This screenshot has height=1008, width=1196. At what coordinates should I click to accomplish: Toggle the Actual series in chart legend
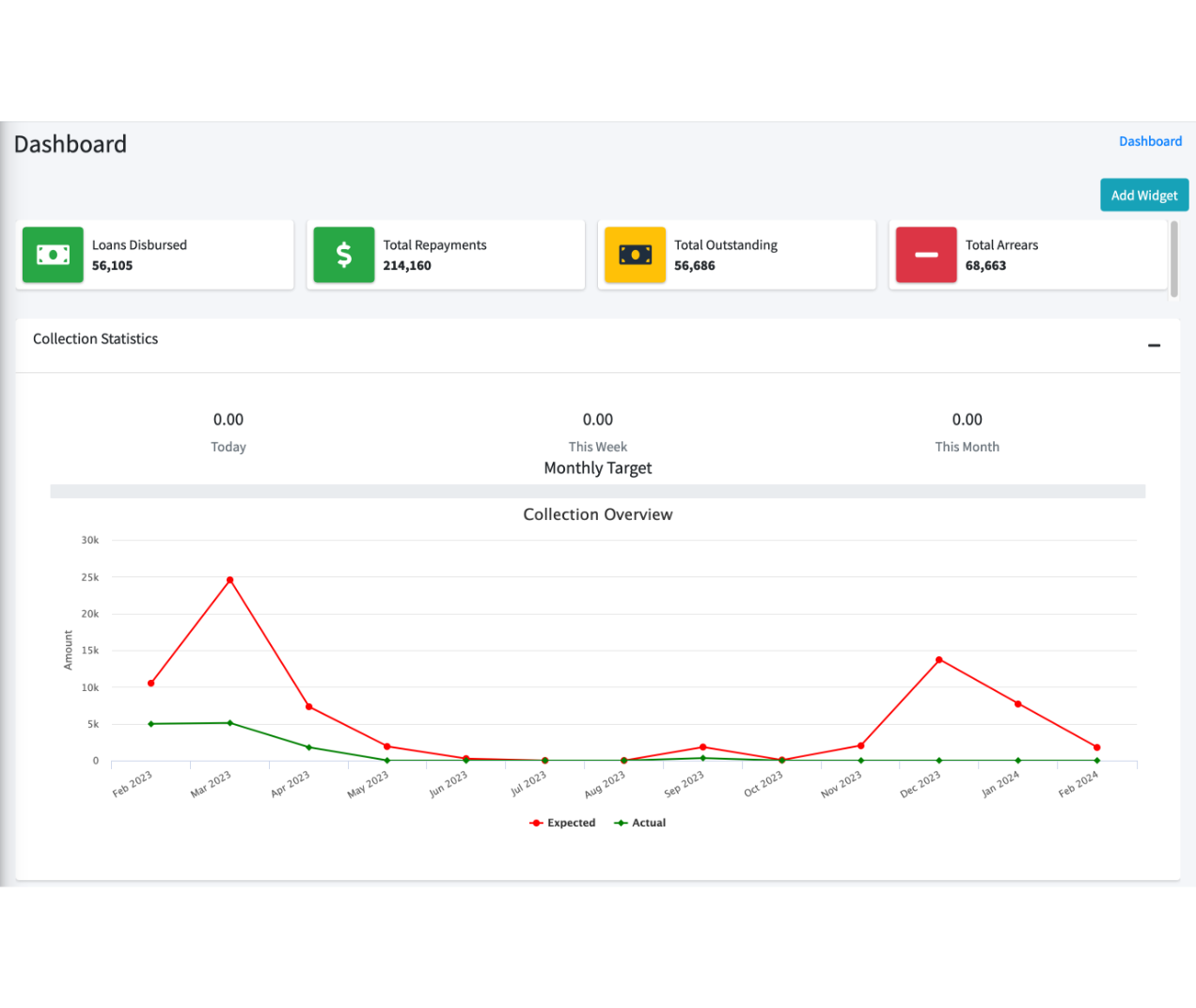(x=640, y=823)
